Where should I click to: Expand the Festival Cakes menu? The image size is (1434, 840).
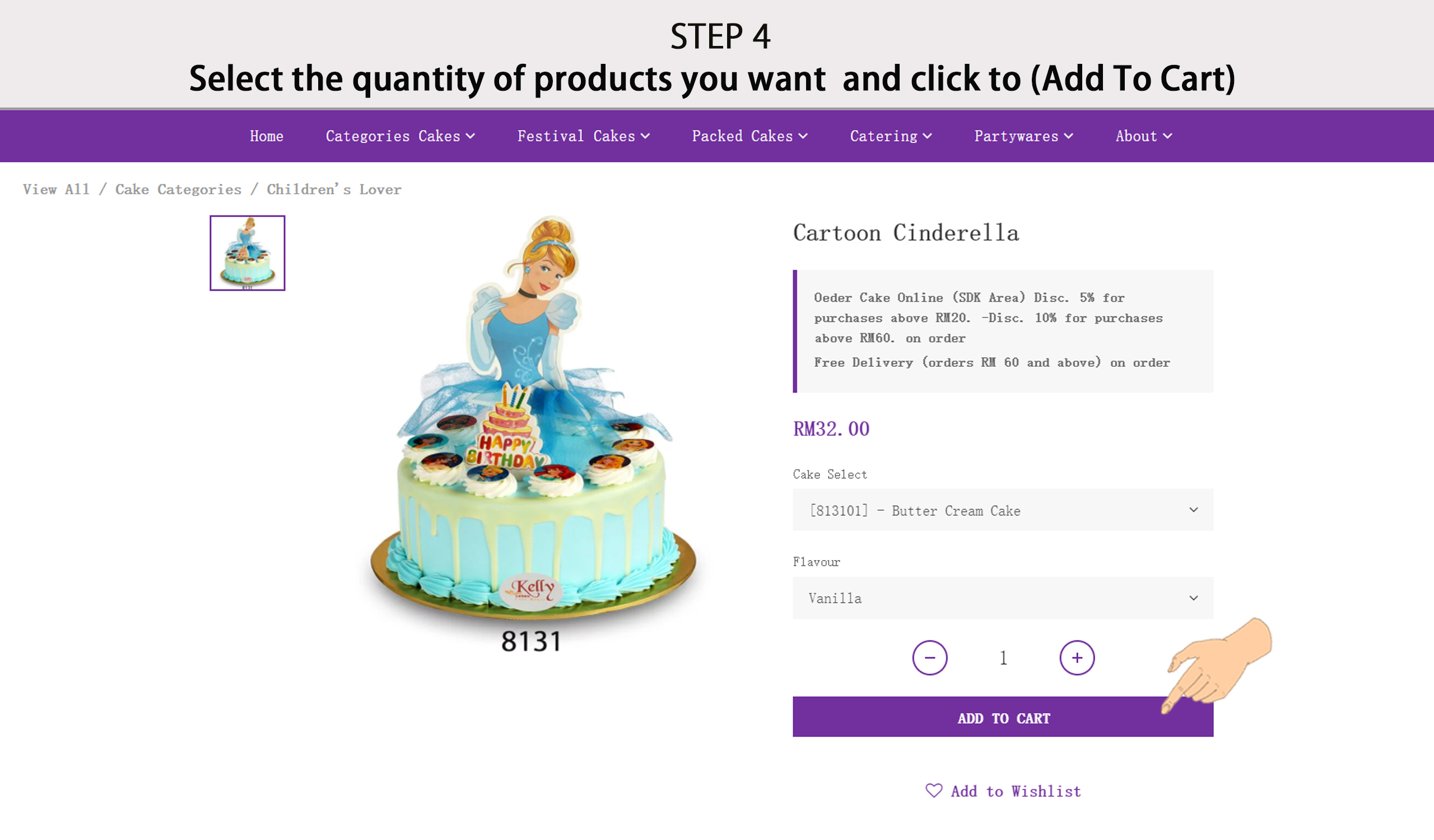[583, 136]
